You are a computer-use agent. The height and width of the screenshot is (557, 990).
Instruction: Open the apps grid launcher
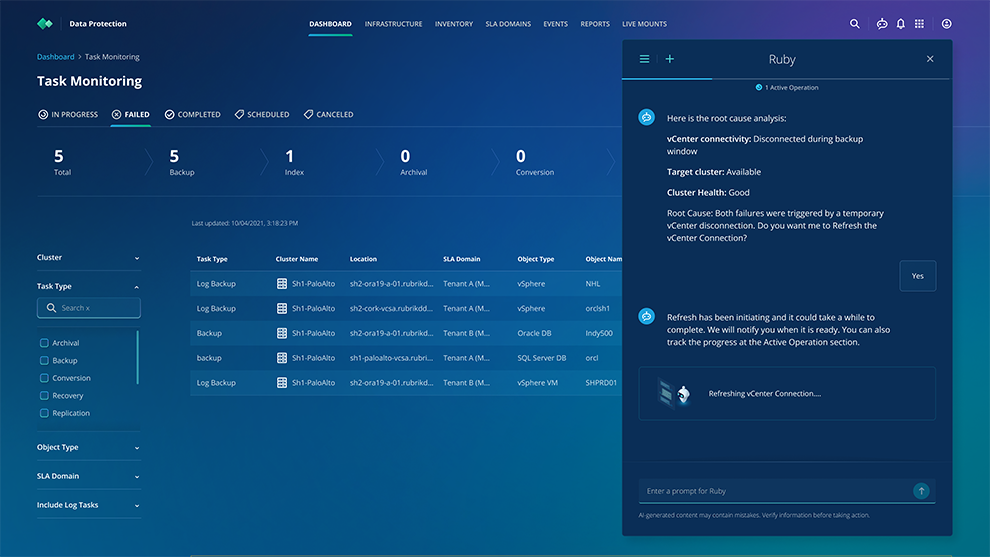point(920,24)
